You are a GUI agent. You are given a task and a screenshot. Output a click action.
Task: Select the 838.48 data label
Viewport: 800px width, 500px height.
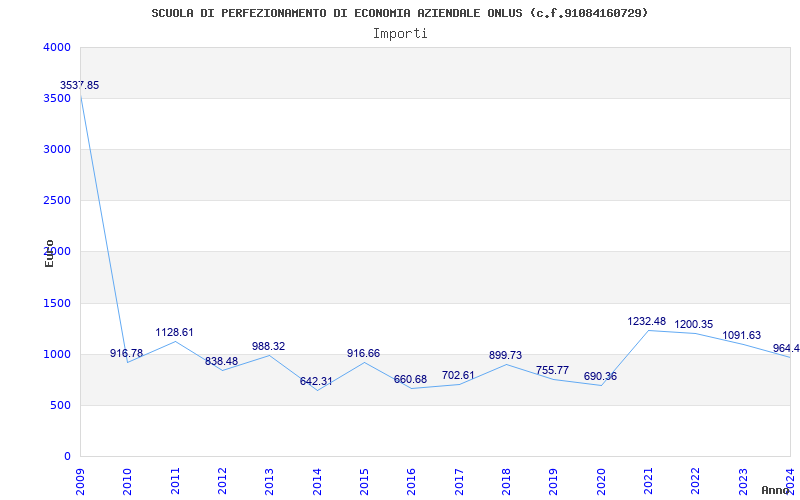coord(221,362)
